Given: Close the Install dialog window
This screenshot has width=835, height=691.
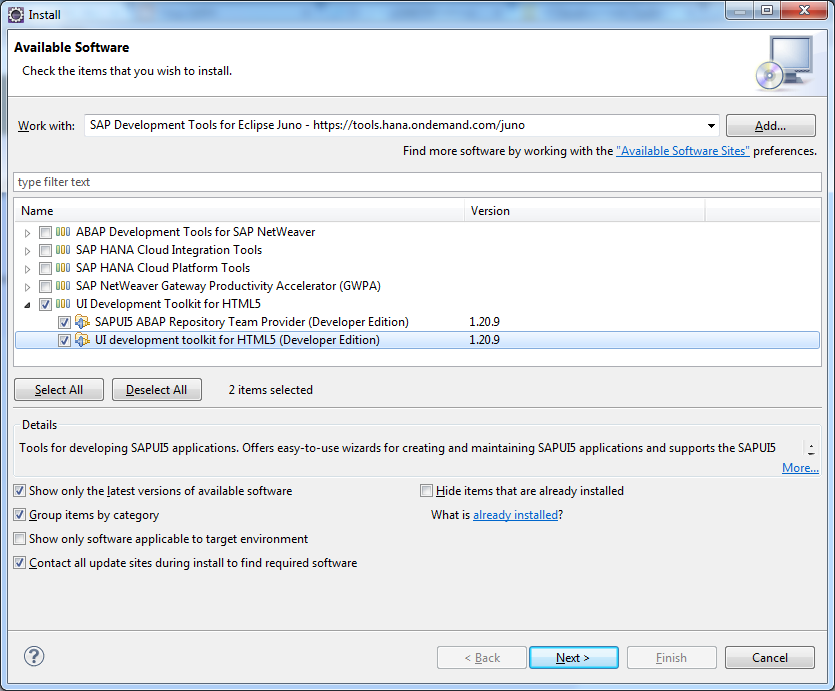Looking at the screenshot, I should coord(805,10).
